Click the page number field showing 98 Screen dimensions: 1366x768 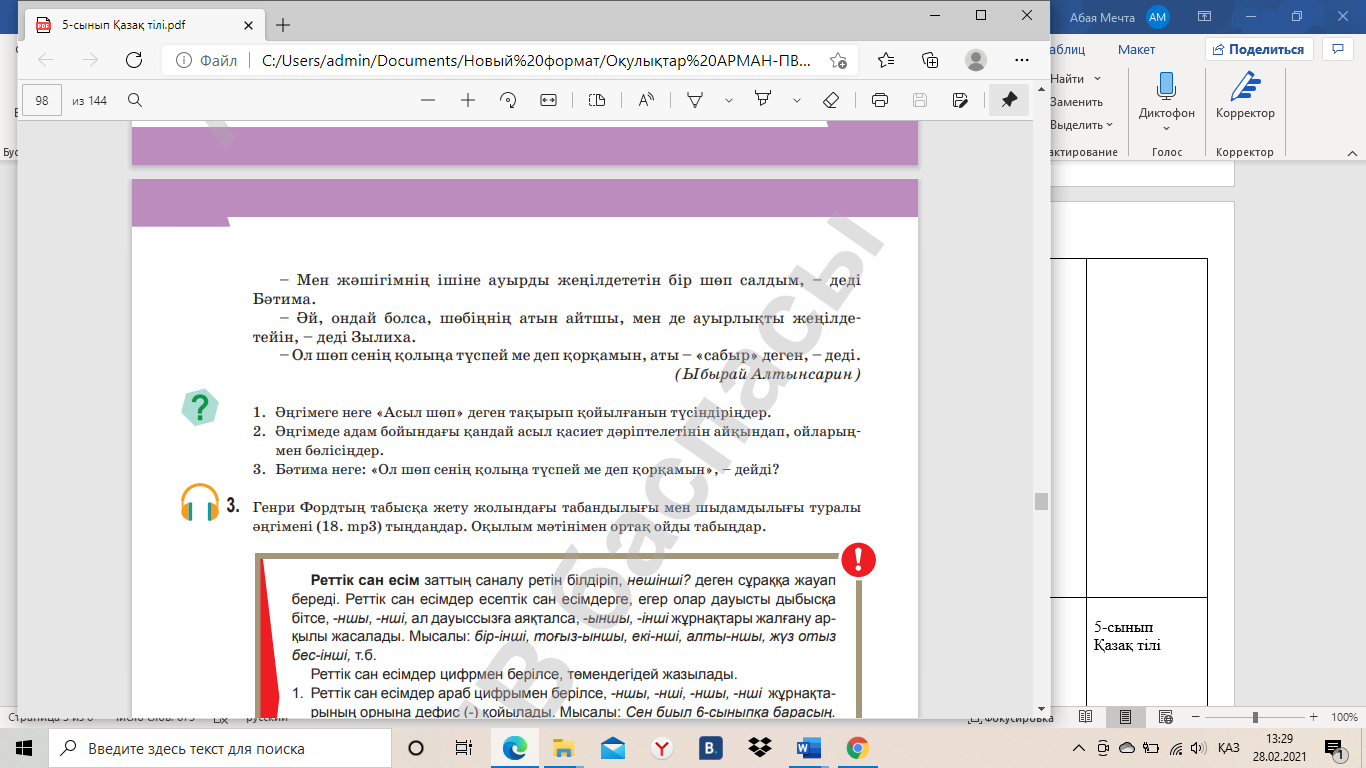click(42, 100)
